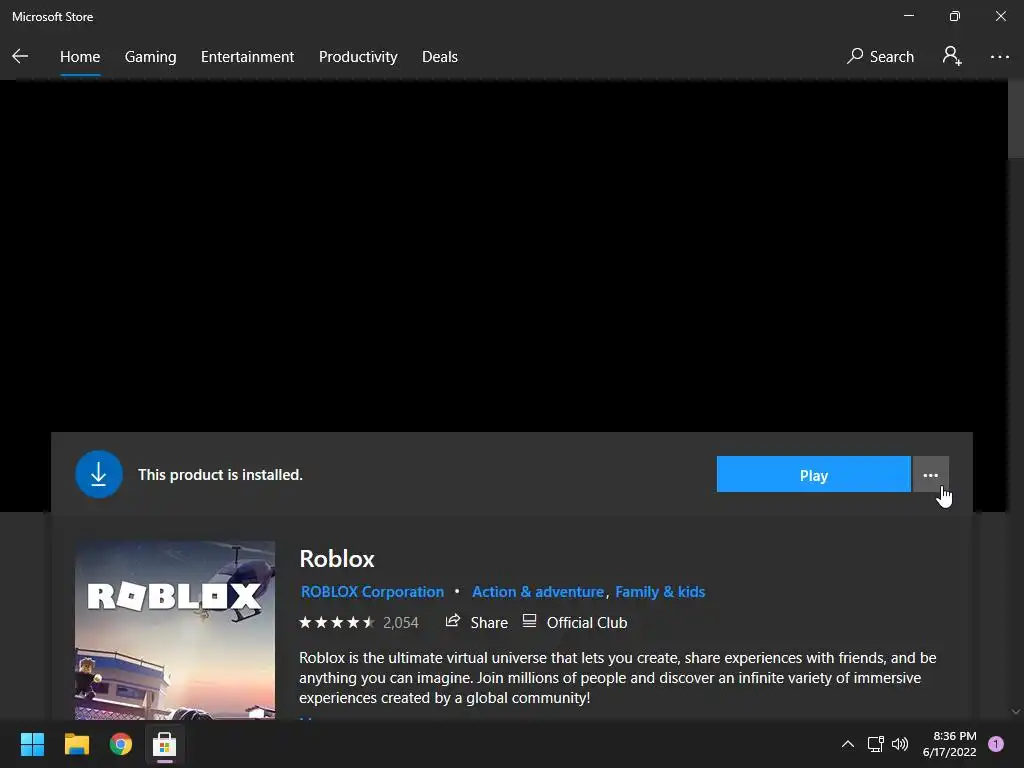
Task: Go back with the arrow icon
Action: coord(20,56)
